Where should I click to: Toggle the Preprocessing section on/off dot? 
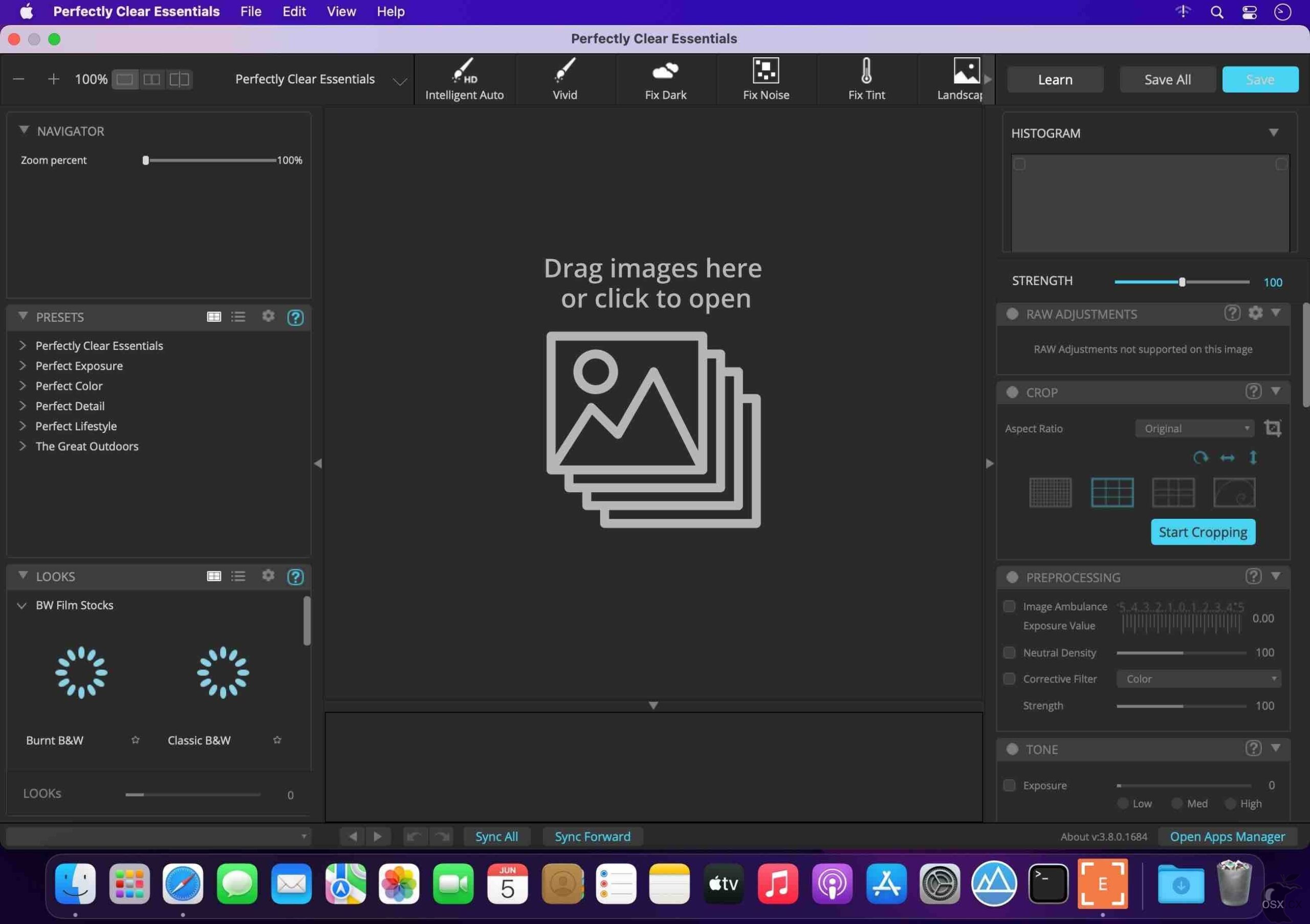[x=1012, y=577]
